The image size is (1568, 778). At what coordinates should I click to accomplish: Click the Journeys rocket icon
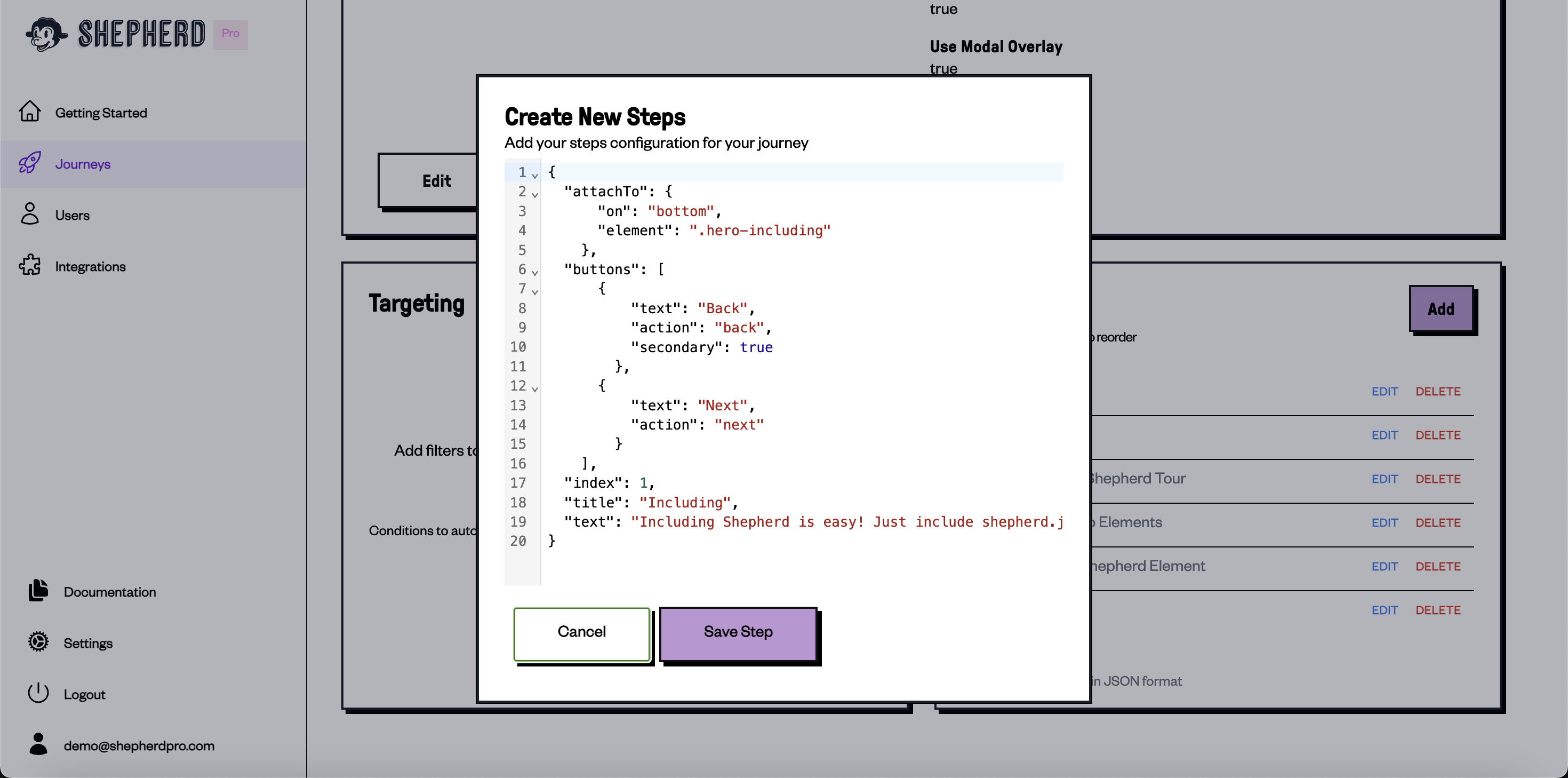pyautogui.click(x=29, y=163)
